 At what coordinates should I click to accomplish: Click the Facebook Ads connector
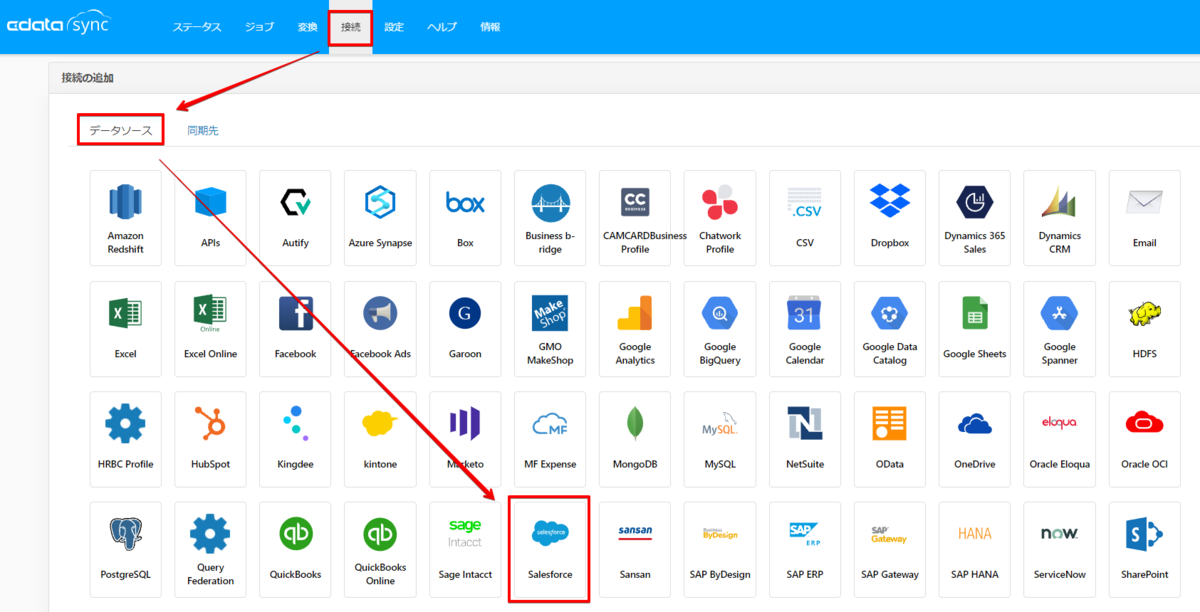coord(381,329)
